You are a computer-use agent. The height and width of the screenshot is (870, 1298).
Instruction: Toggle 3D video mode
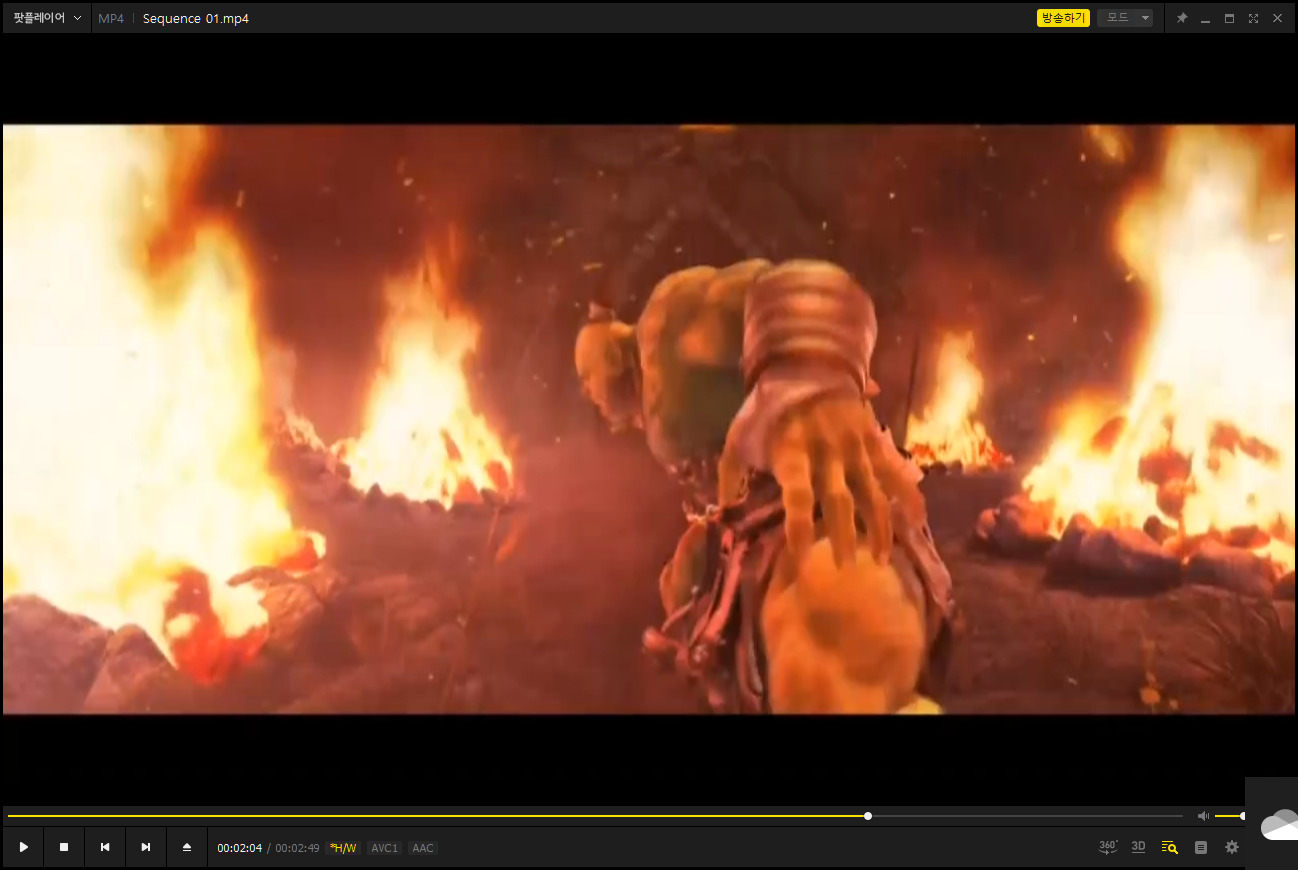pyautogui.click(x=1138, y=847)
